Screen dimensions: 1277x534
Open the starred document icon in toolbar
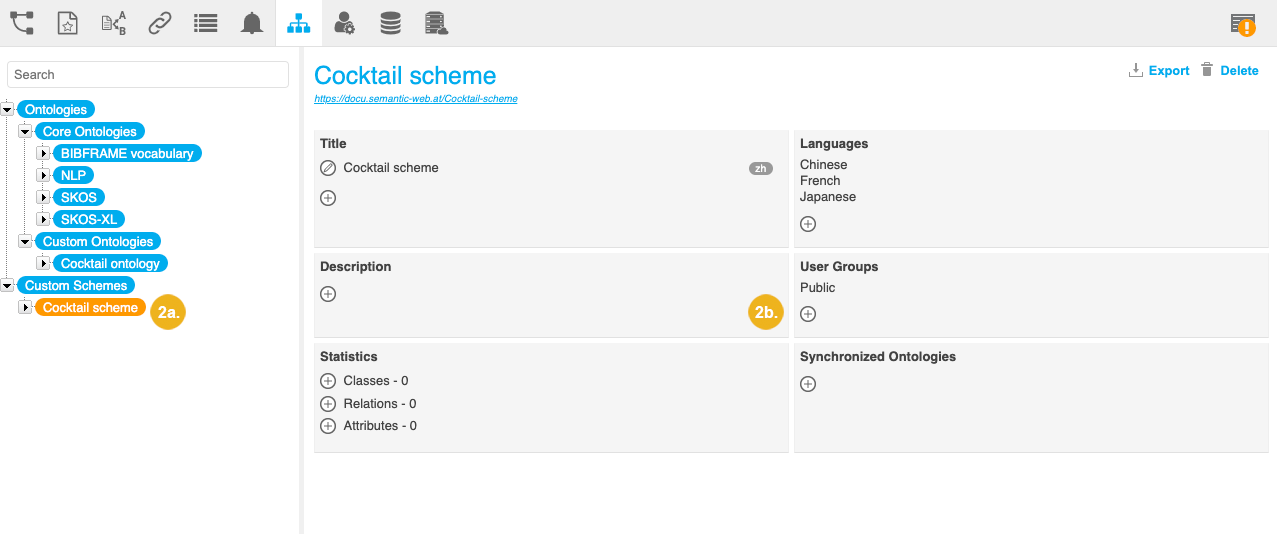[x=67, y=23]
